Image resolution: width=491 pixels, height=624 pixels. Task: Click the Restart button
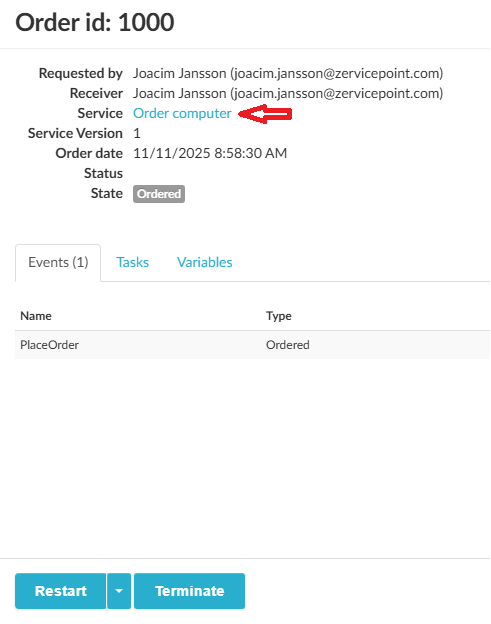coord(60,591)
